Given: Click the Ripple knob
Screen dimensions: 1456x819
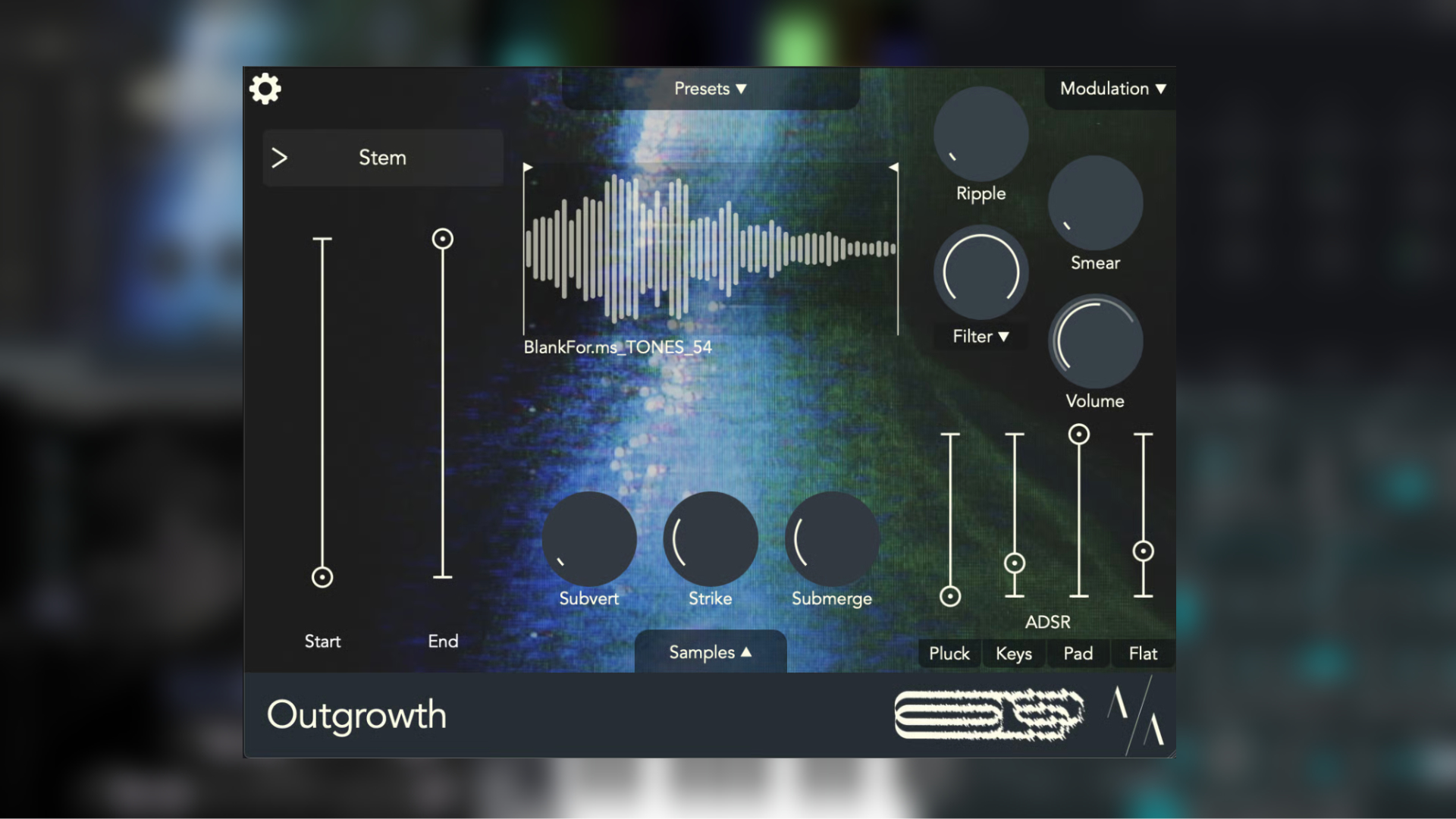Looking at the screenshot, I should 981,134.
